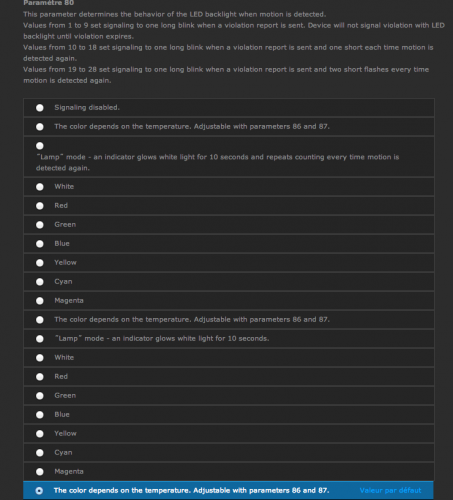Select Lamp mode with repeated counting option
The height and width of the screenshot is (500, 453).
coord(40,146)
